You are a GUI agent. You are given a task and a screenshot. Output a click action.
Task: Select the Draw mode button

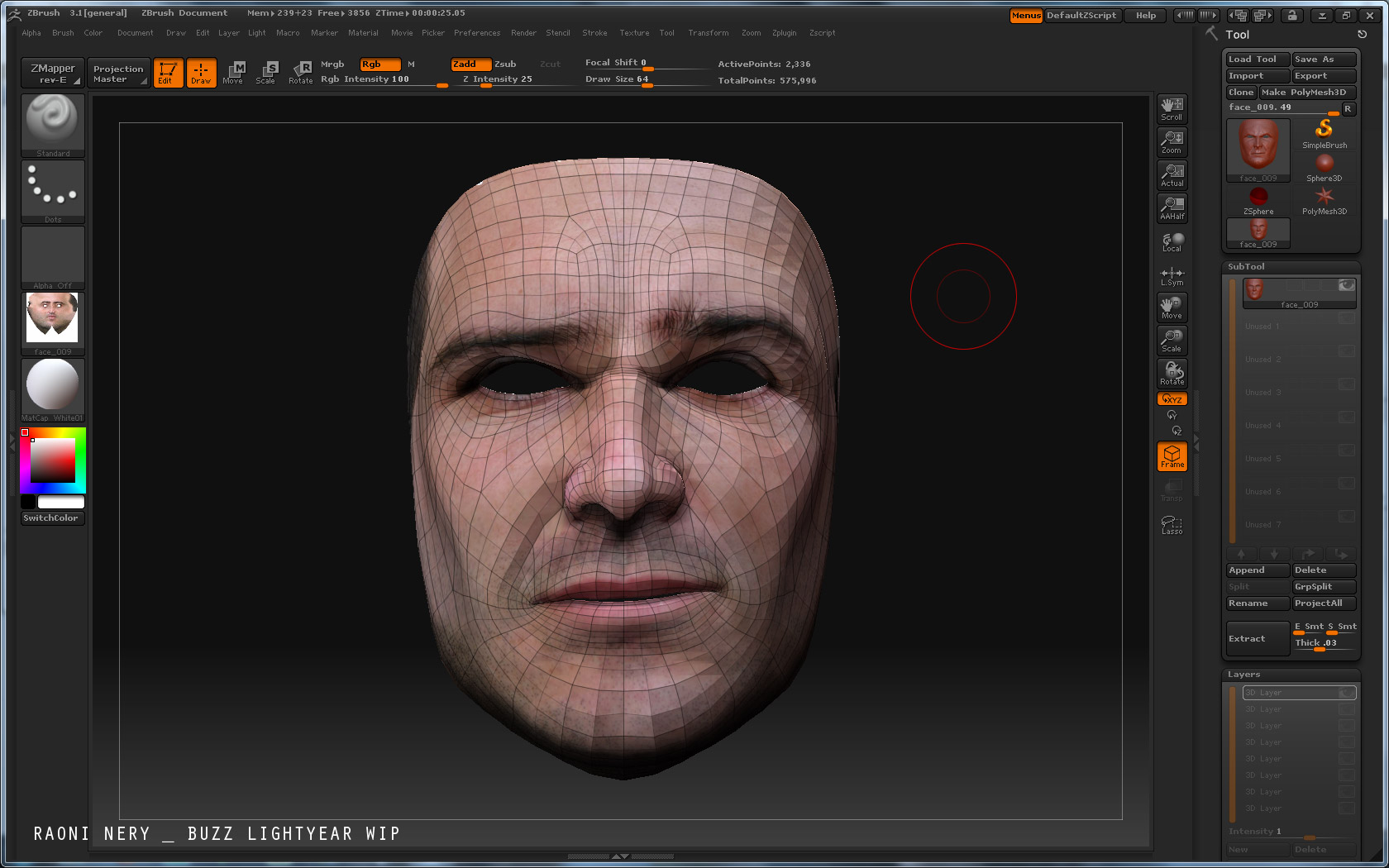point(201,73)
